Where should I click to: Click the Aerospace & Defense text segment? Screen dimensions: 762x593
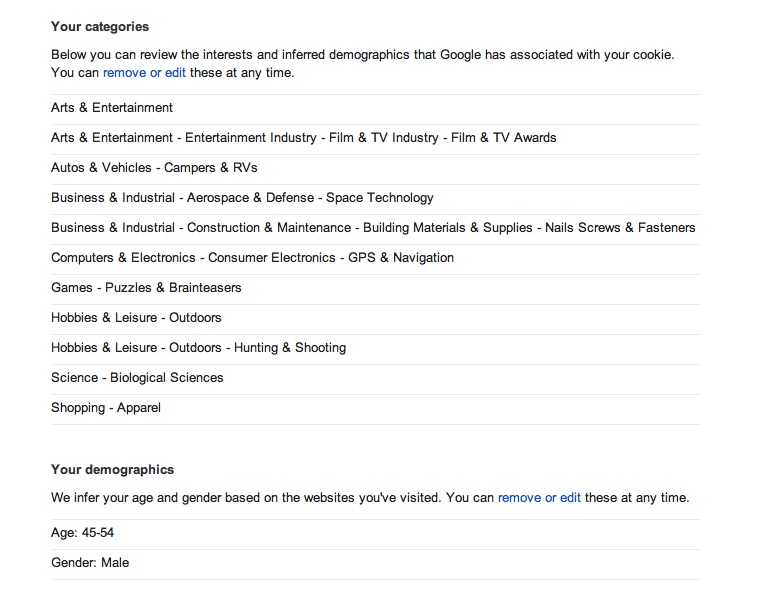[x=250, y=198]
